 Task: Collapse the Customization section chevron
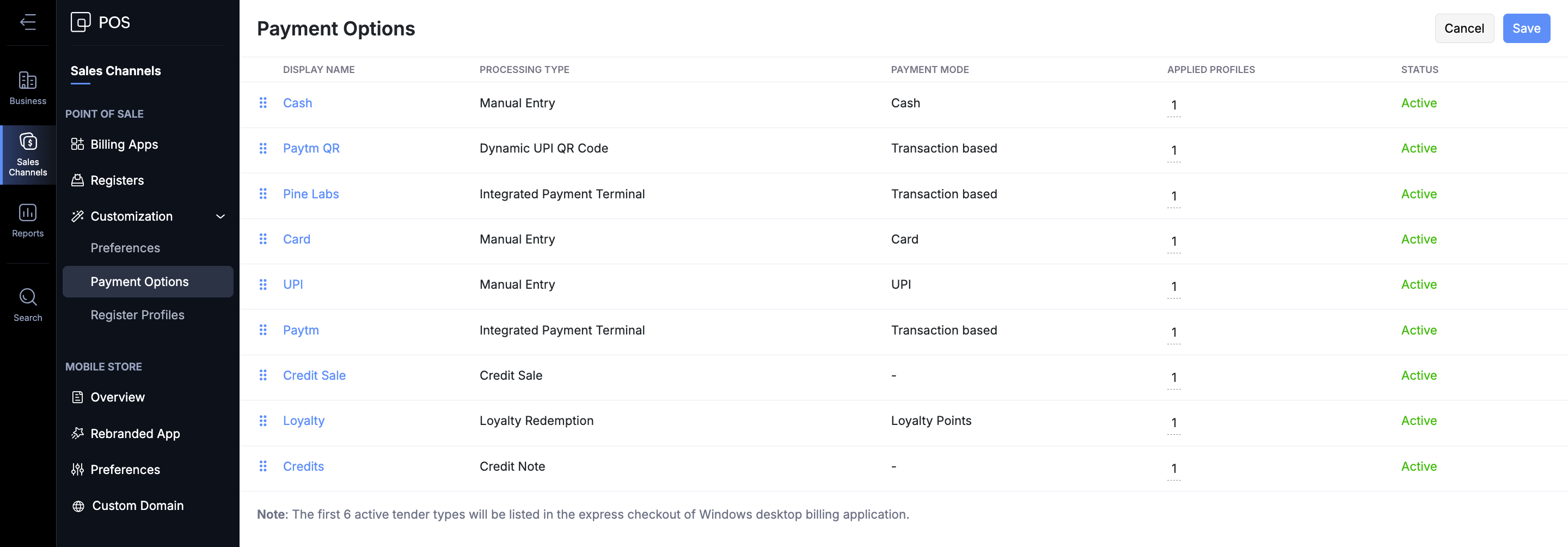pyautogui.click(x=220, y=216)
